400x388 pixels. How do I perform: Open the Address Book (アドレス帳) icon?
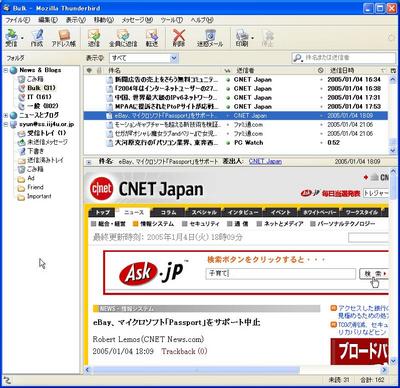(63, 37)
